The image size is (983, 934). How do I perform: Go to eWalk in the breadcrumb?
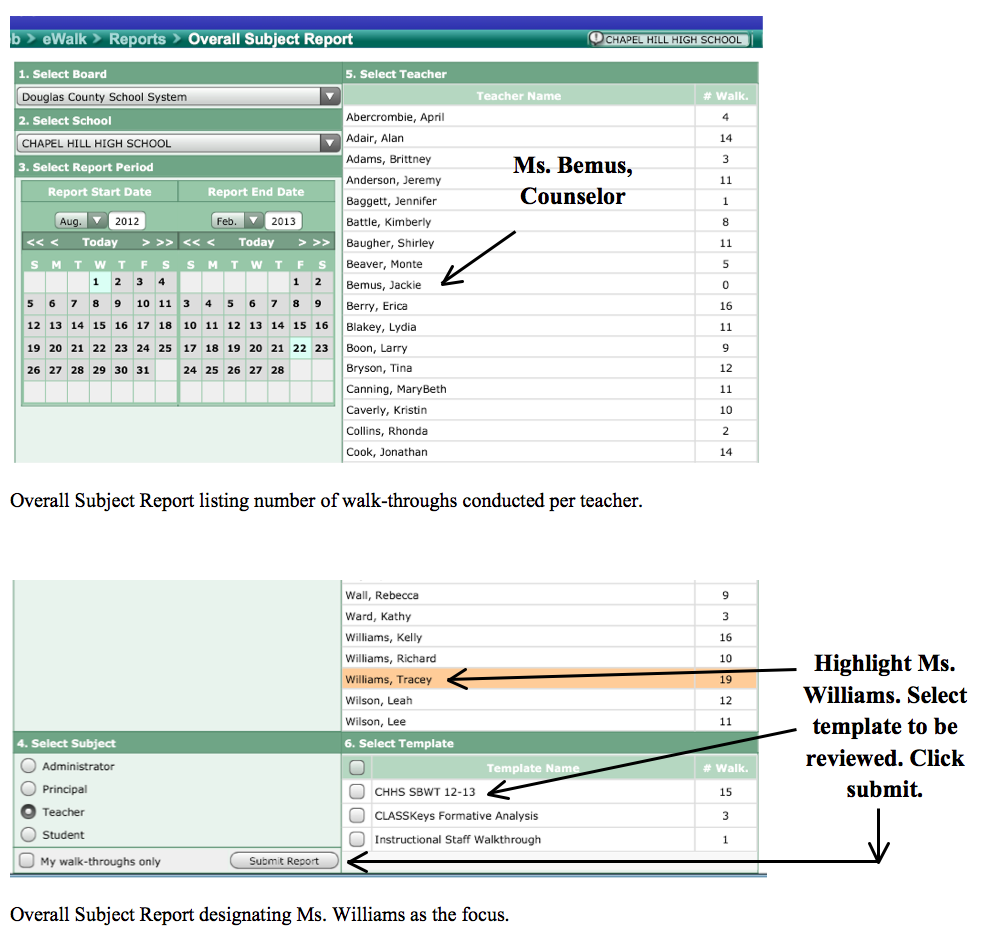pyautogui.click(x=65, y=39)
